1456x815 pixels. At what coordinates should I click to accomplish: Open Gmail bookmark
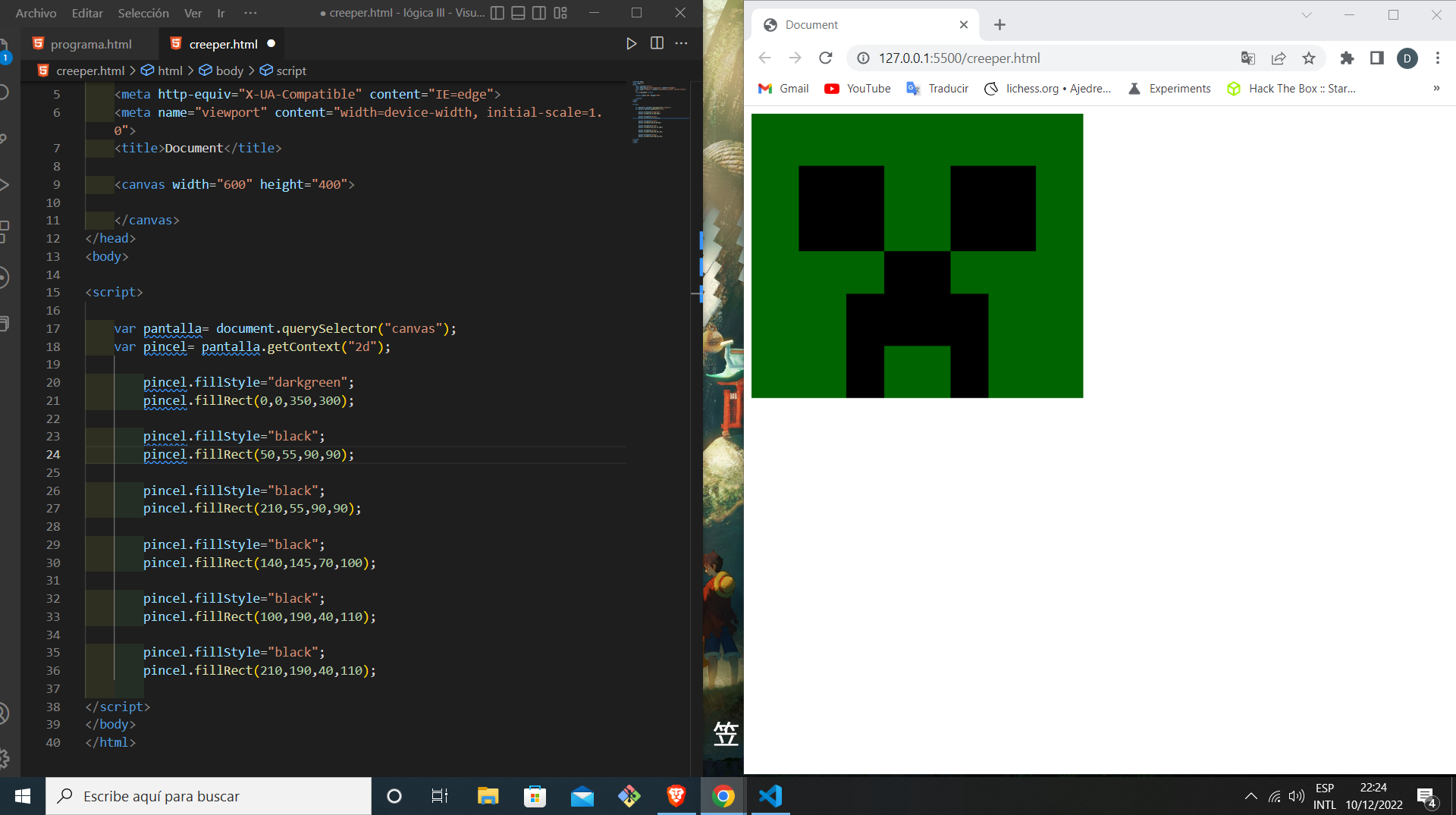(784, 89)
